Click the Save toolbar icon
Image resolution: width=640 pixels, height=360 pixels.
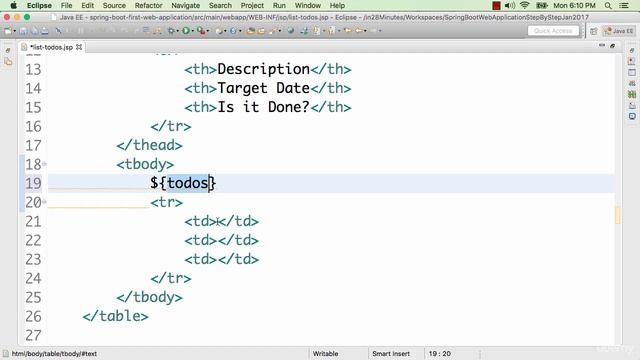pos(23,31)
